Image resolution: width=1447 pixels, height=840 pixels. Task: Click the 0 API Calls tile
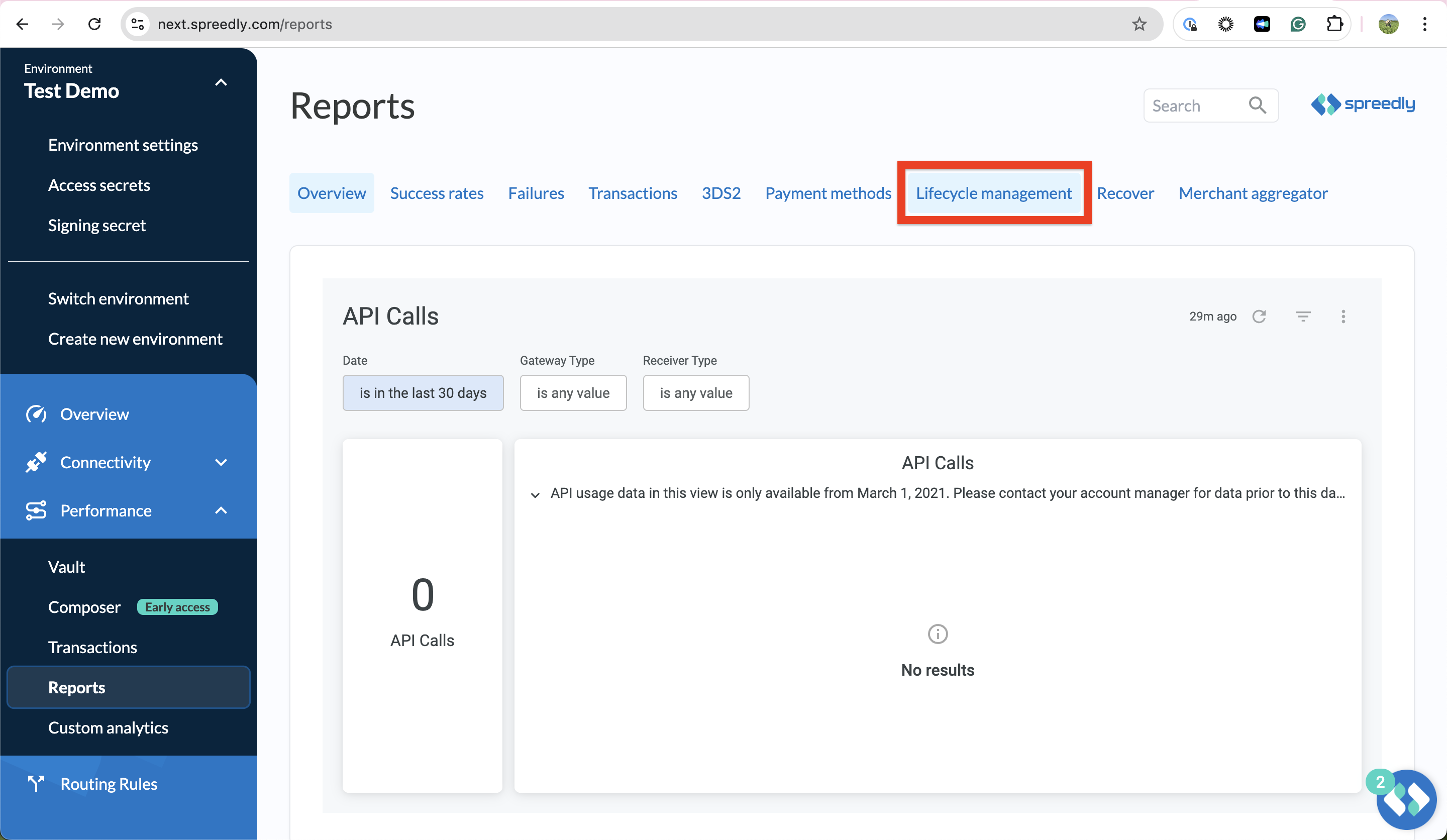pyautogui.click(x=423, y=615)
